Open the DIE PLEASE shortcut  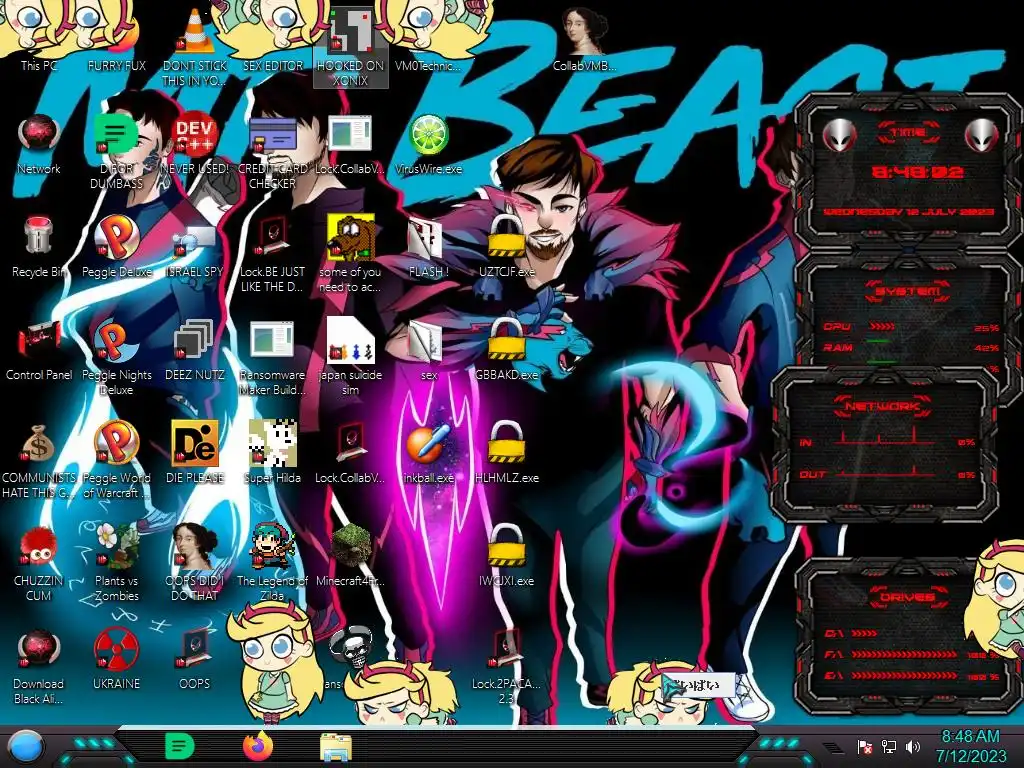tap(194, 453)
